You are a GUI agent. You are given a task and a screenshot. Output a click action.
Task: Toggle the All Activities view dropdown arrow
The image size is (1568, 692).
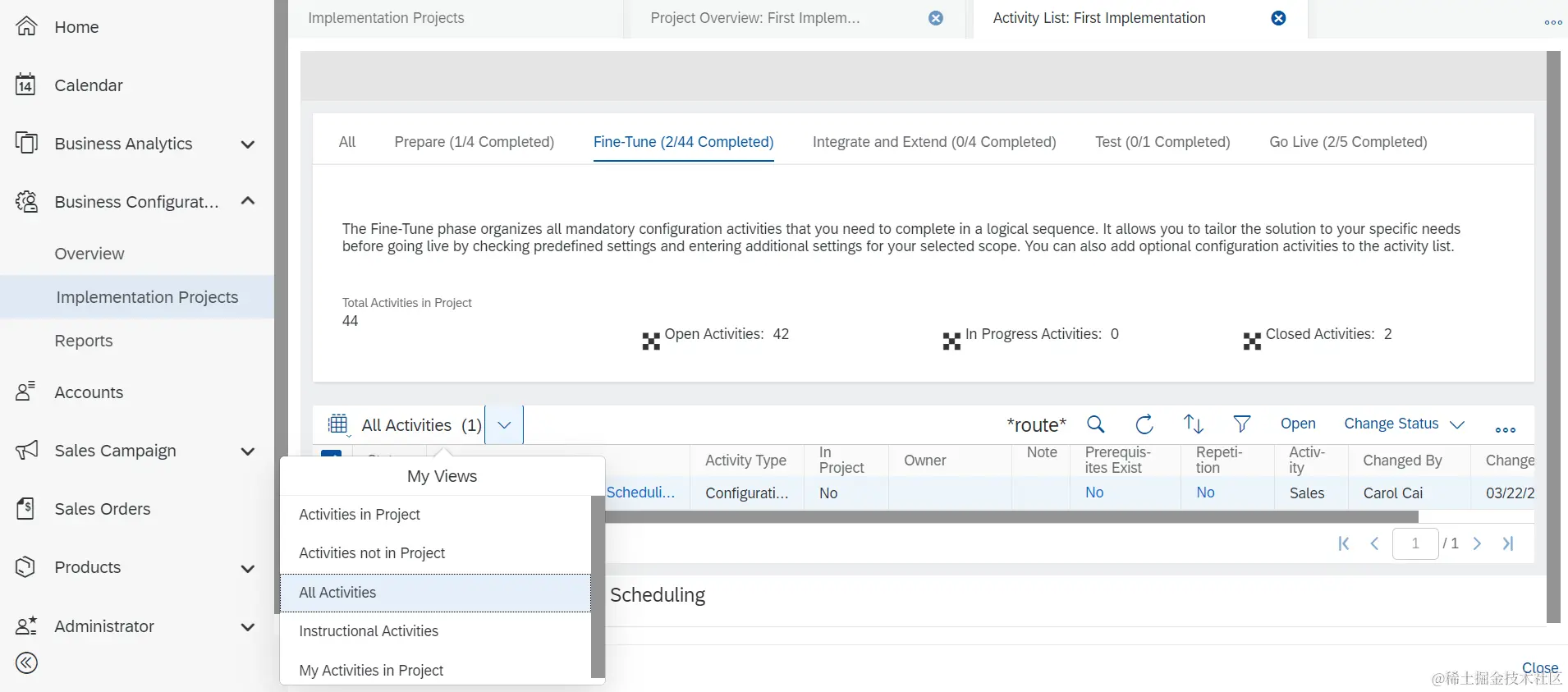pyautogui.click(x=504, y=425)
